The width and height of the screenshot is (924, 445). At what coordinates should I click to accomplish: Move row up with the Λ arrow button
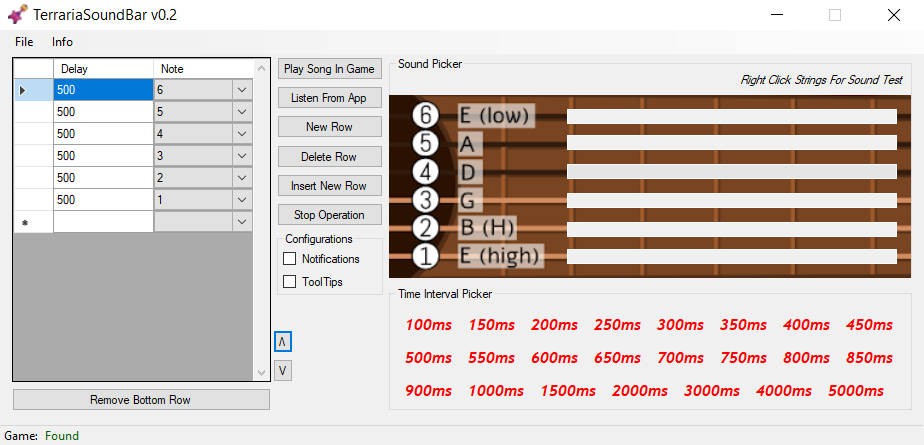pos(283,342)
